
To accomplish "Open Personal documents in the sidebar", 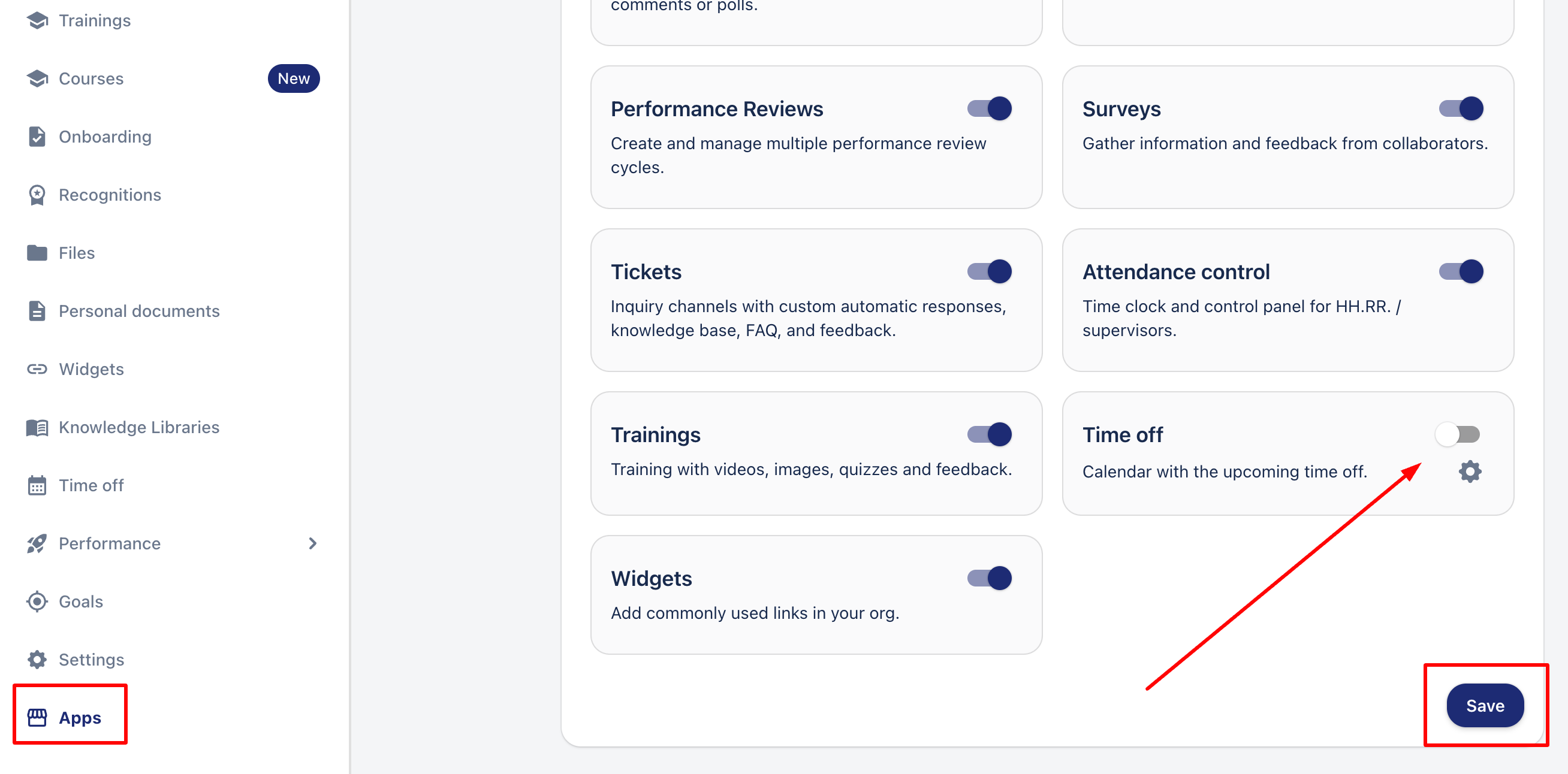I will click(x=138, y=311).
